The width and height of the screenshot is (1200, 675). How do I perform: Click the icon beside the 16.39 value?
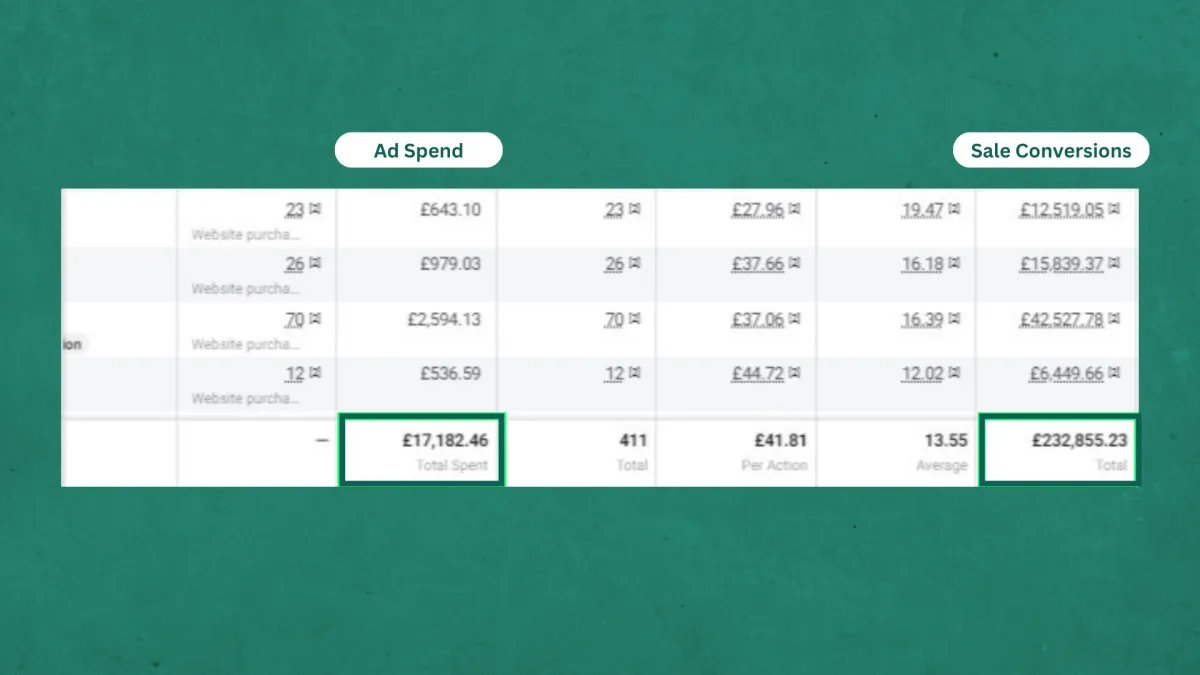(x=954, y=319)
